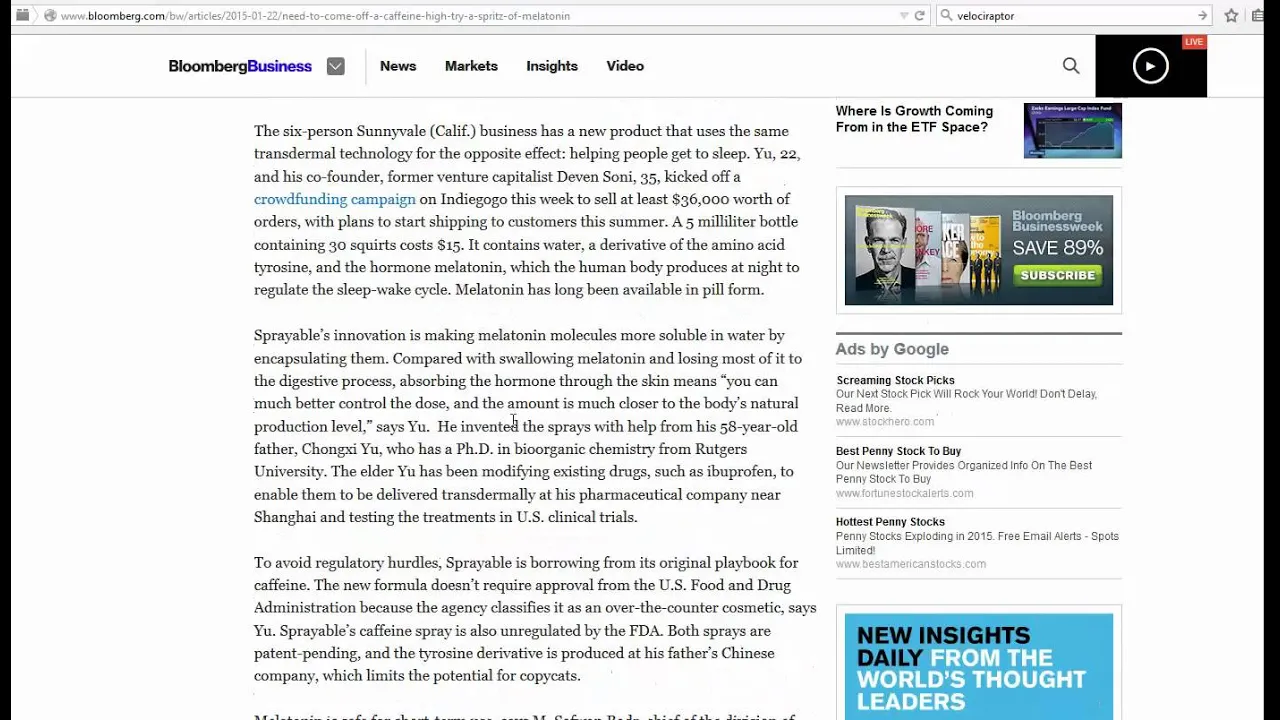Click the text "The six-person Sunnyvale"
The image size is (1280, 720).
click(x=340, y=131)
